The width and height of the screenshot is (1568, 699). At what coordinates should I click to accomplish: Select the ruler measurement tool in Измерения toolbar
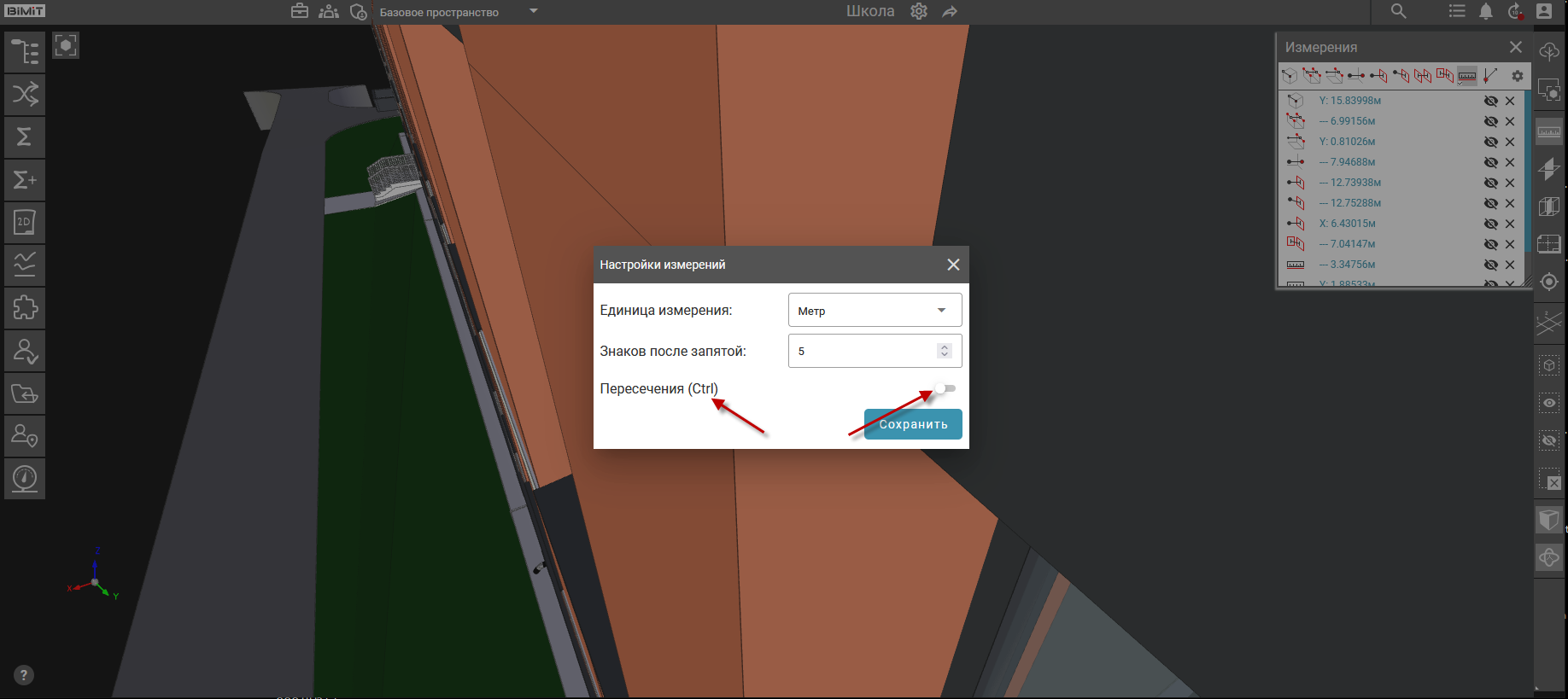(x=1466, y=76)
